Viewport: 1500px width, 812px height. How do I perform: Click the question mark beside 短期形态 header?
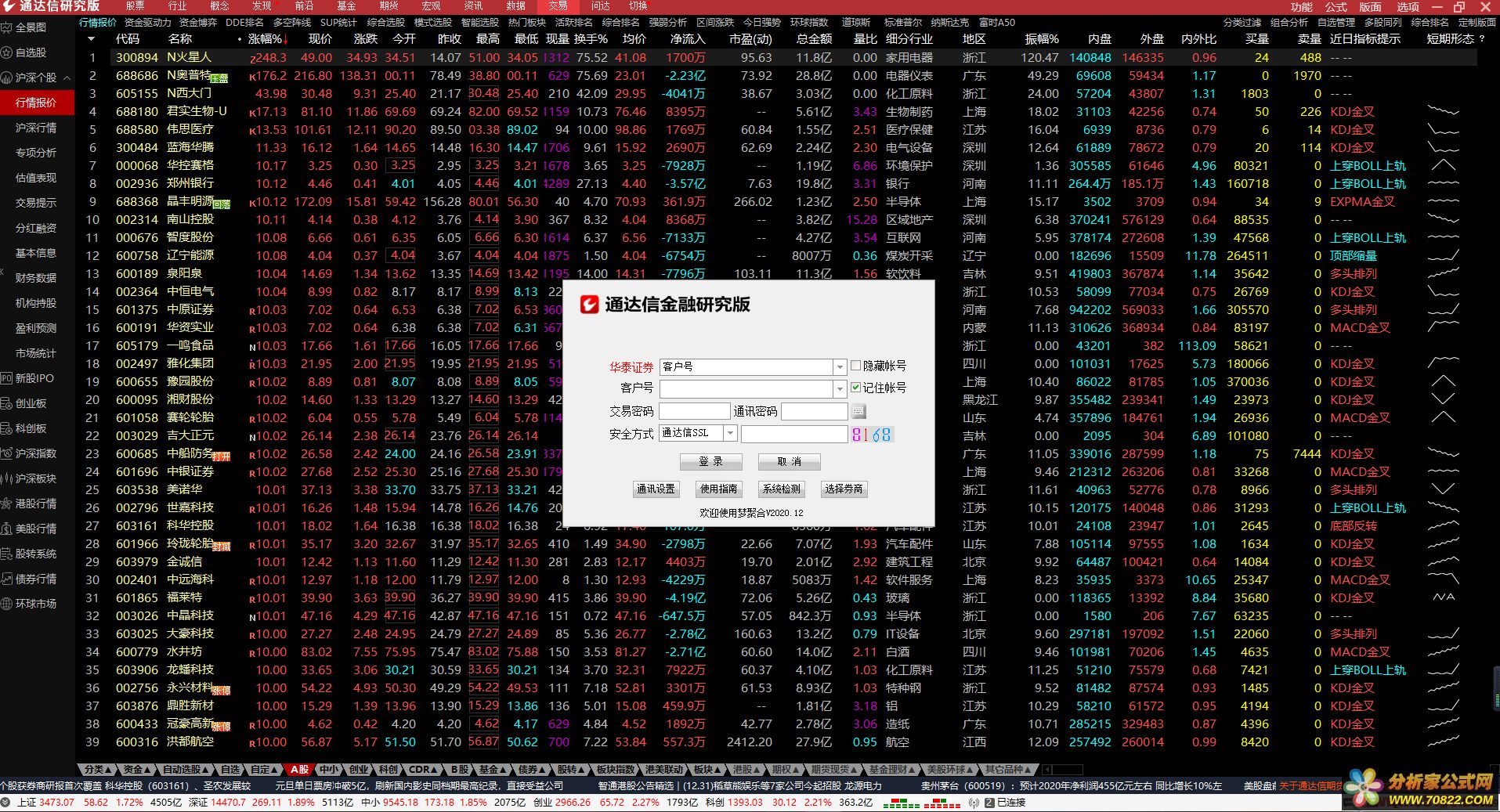coord(1481,38)
